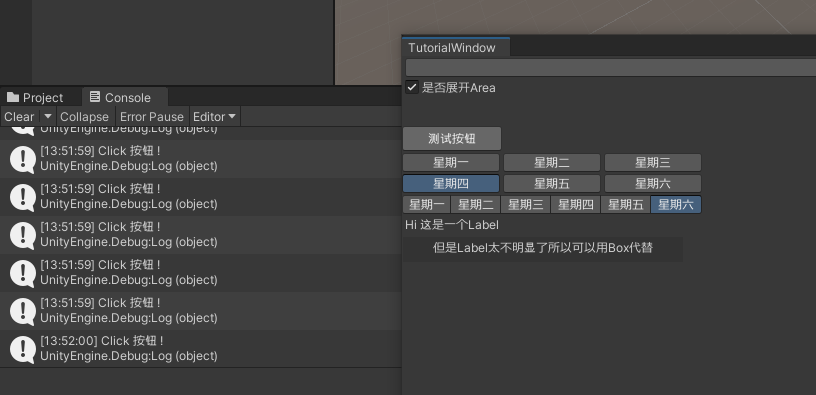Choose 星期四 in the single-row toolbar strip

click(576, 205)
